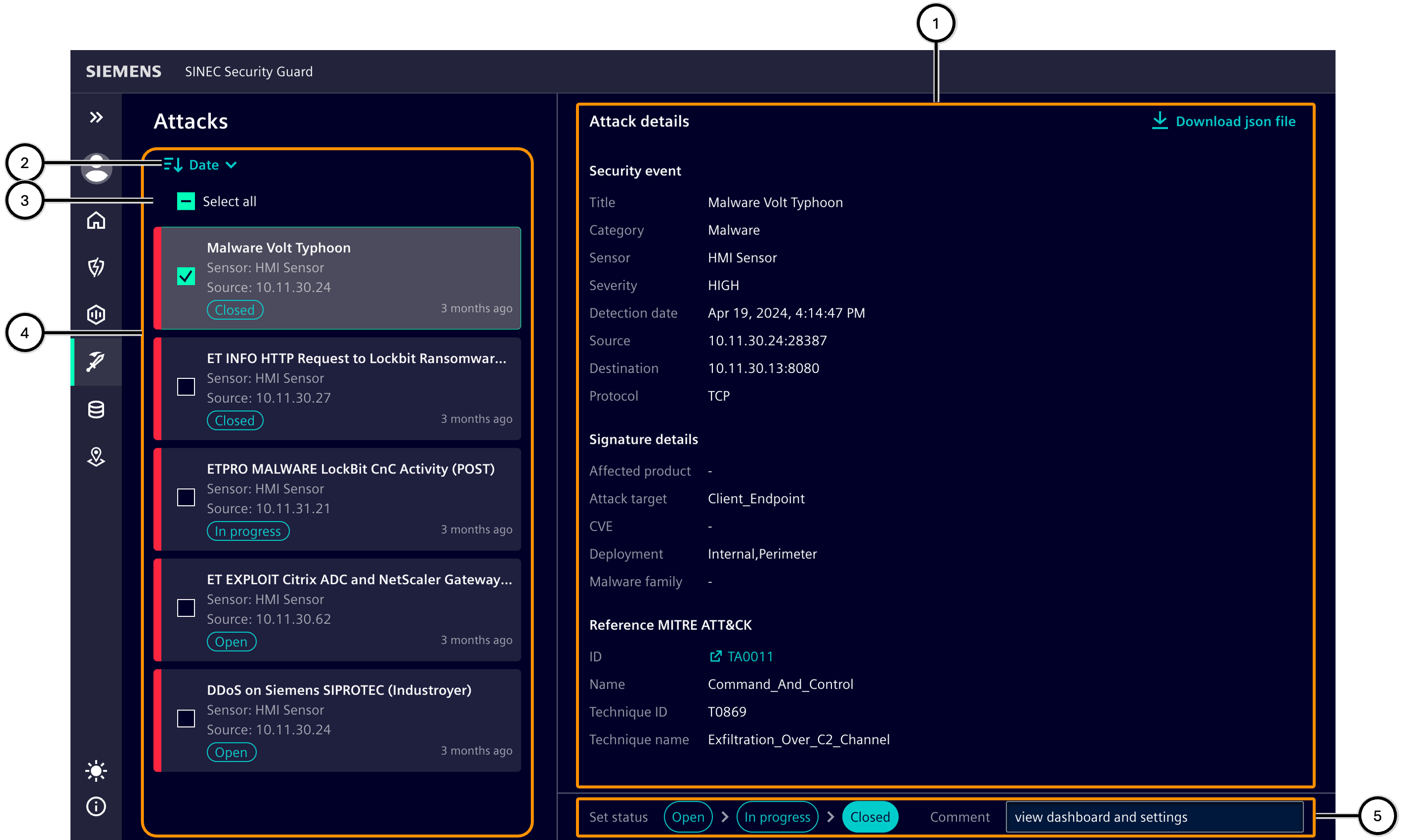Image resolution: width=1401 pixels, height=840 pixels.
Task: Click detection date Apr 19, 2024 value
Action: (x=786, y=312)
